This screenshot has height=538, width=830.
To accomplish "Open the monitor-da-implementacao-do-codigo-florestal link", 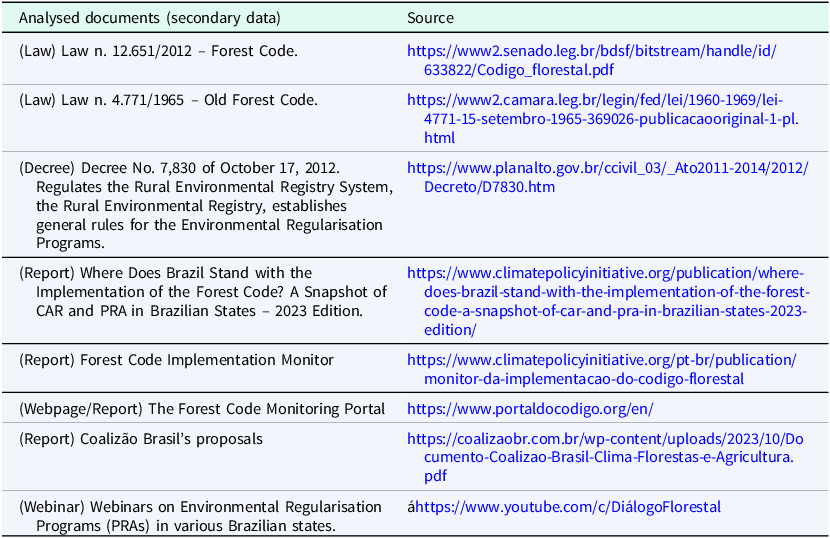I will tap(602, 369).
